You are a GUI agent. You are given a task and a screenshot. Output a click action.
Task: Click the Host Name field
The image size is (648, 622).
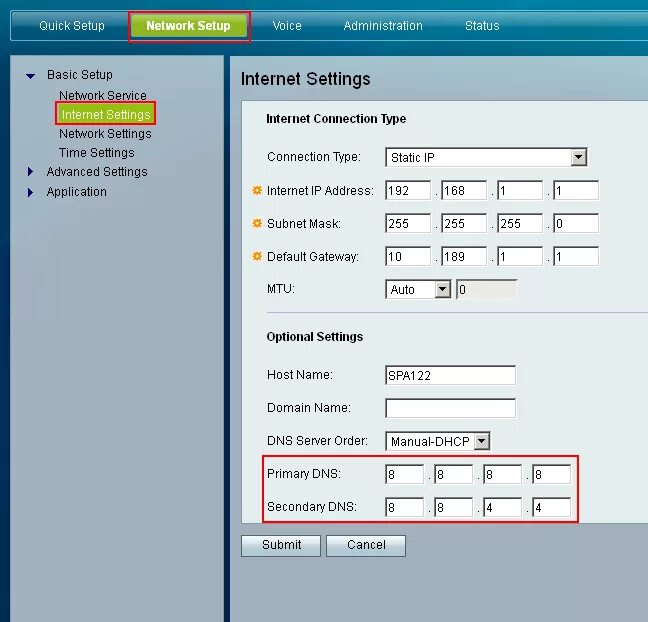click(x=450, y=375)
